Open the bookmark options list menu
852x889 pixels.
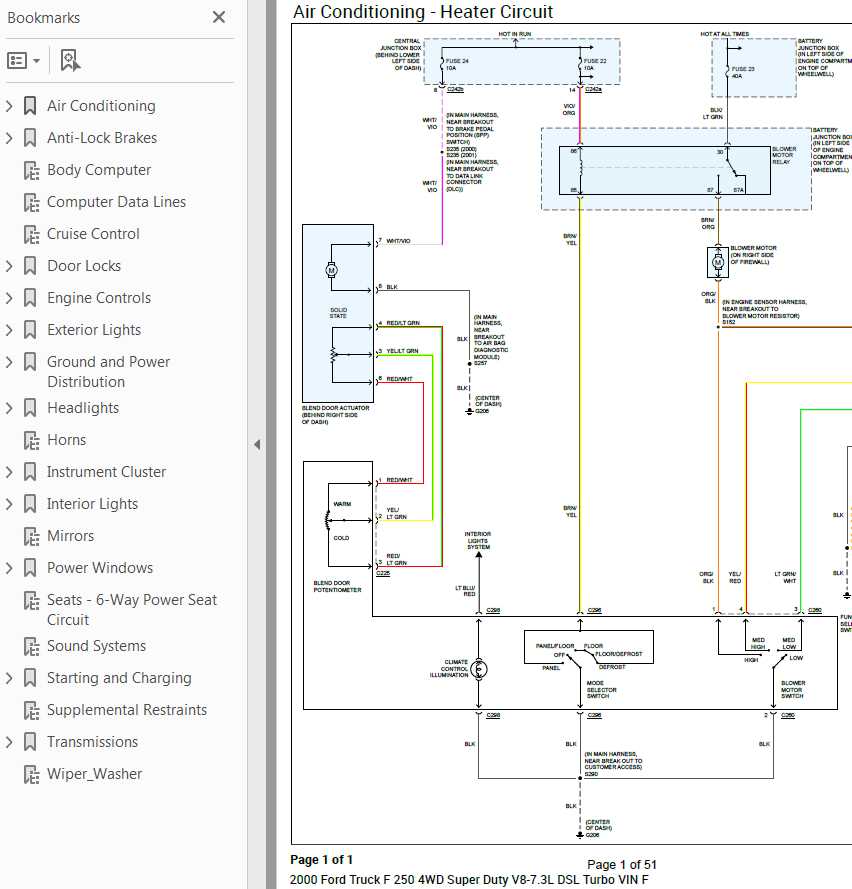pos(23,60)
